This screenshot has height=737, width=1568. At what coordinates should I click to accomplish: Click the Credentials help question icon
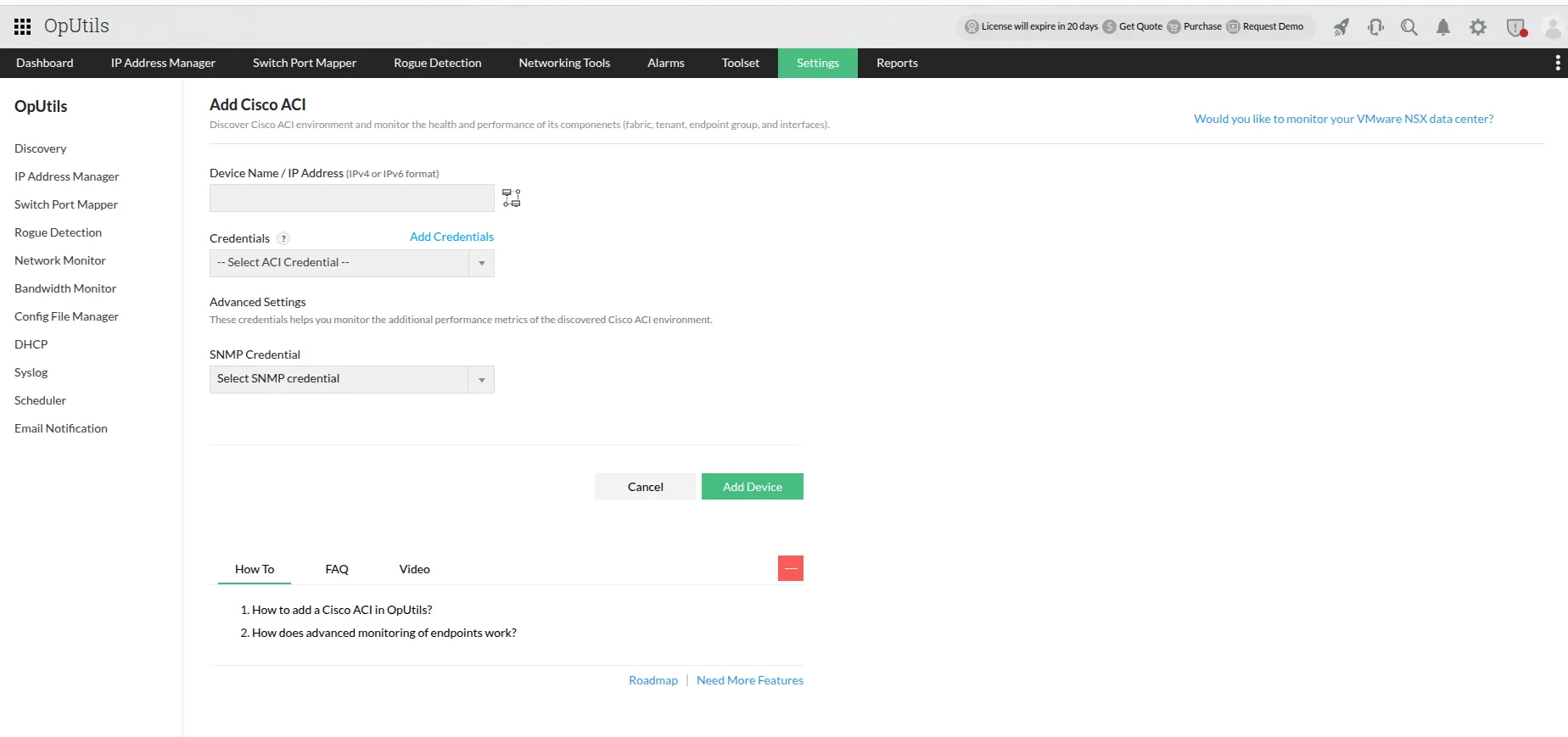coord(283,238)
